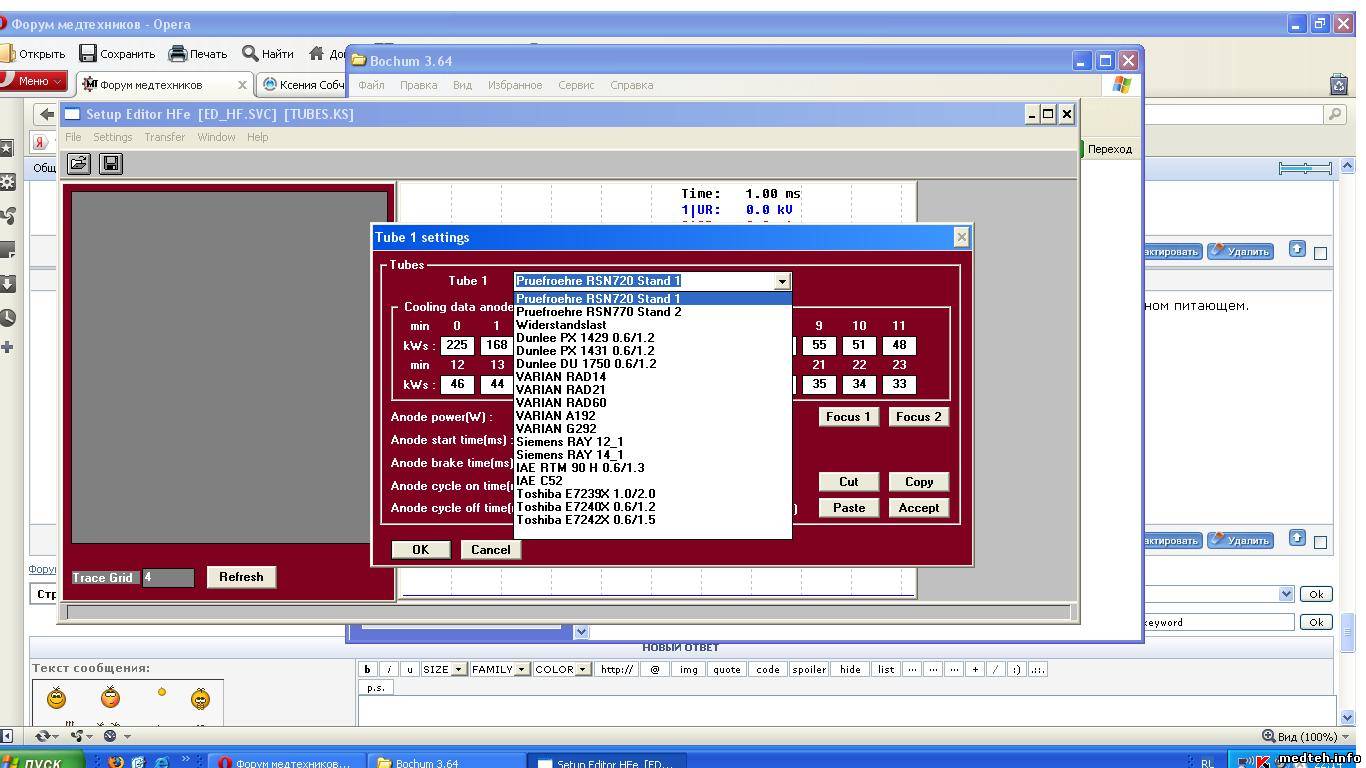The height and width of the screenshot is (768, 1366).
Task: Tick the checkbox beside the upper Удалить button
Action: tap(1320, 253)
